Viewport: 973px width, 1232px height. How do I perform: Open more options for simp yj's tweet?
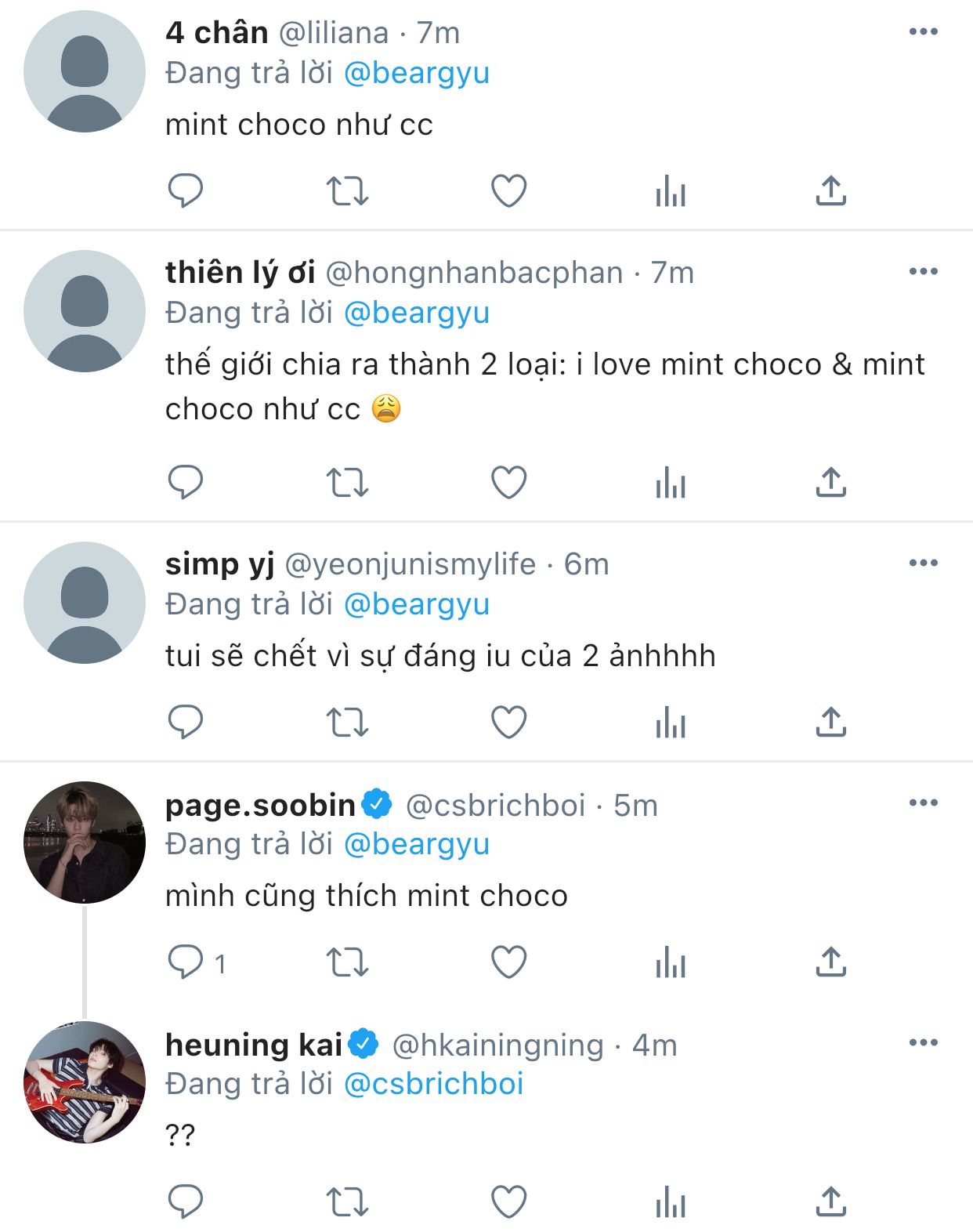click(924, 563)
